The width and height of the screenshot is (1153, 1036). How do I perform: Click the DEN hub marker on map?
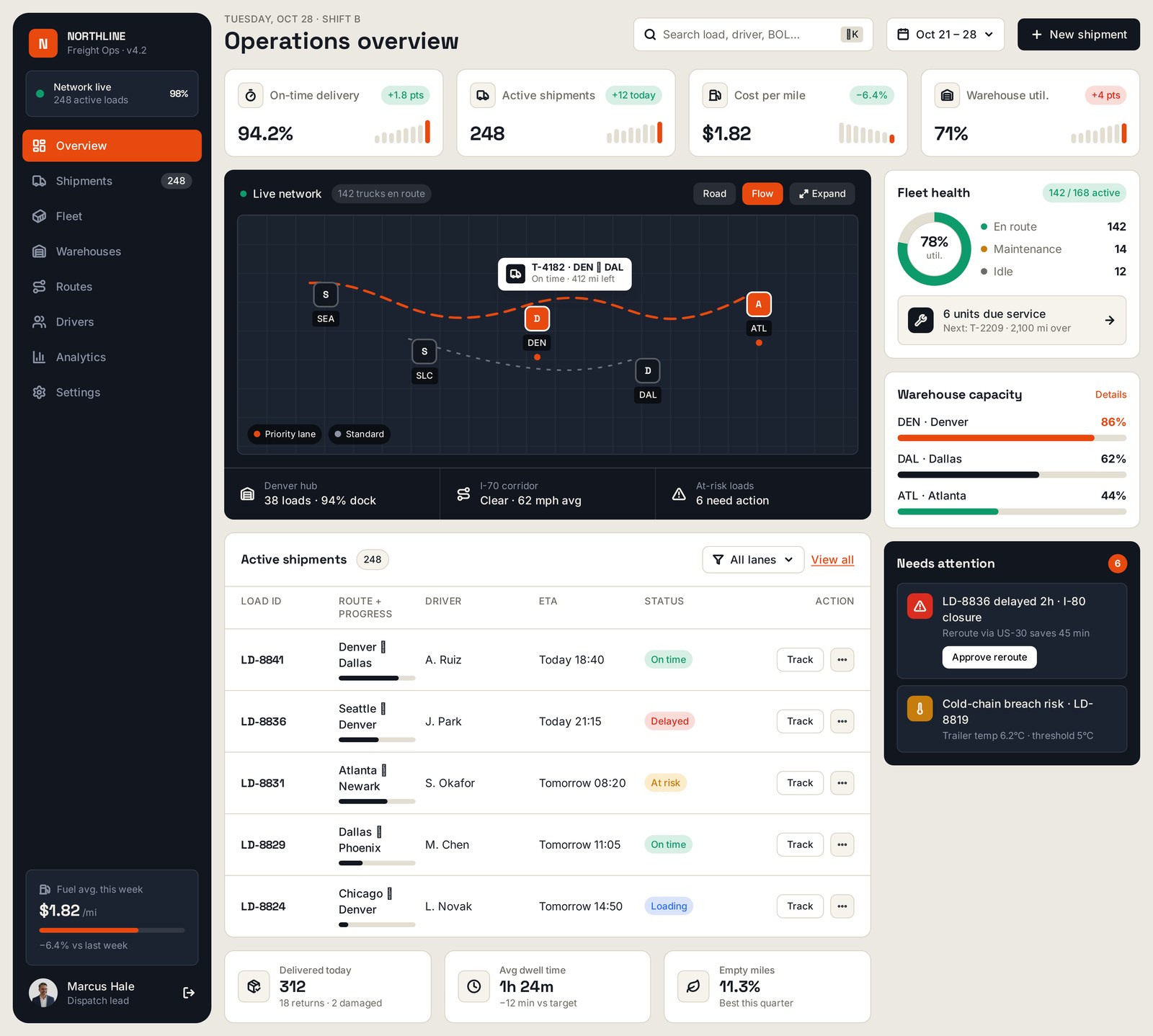[x=537, y=318]
